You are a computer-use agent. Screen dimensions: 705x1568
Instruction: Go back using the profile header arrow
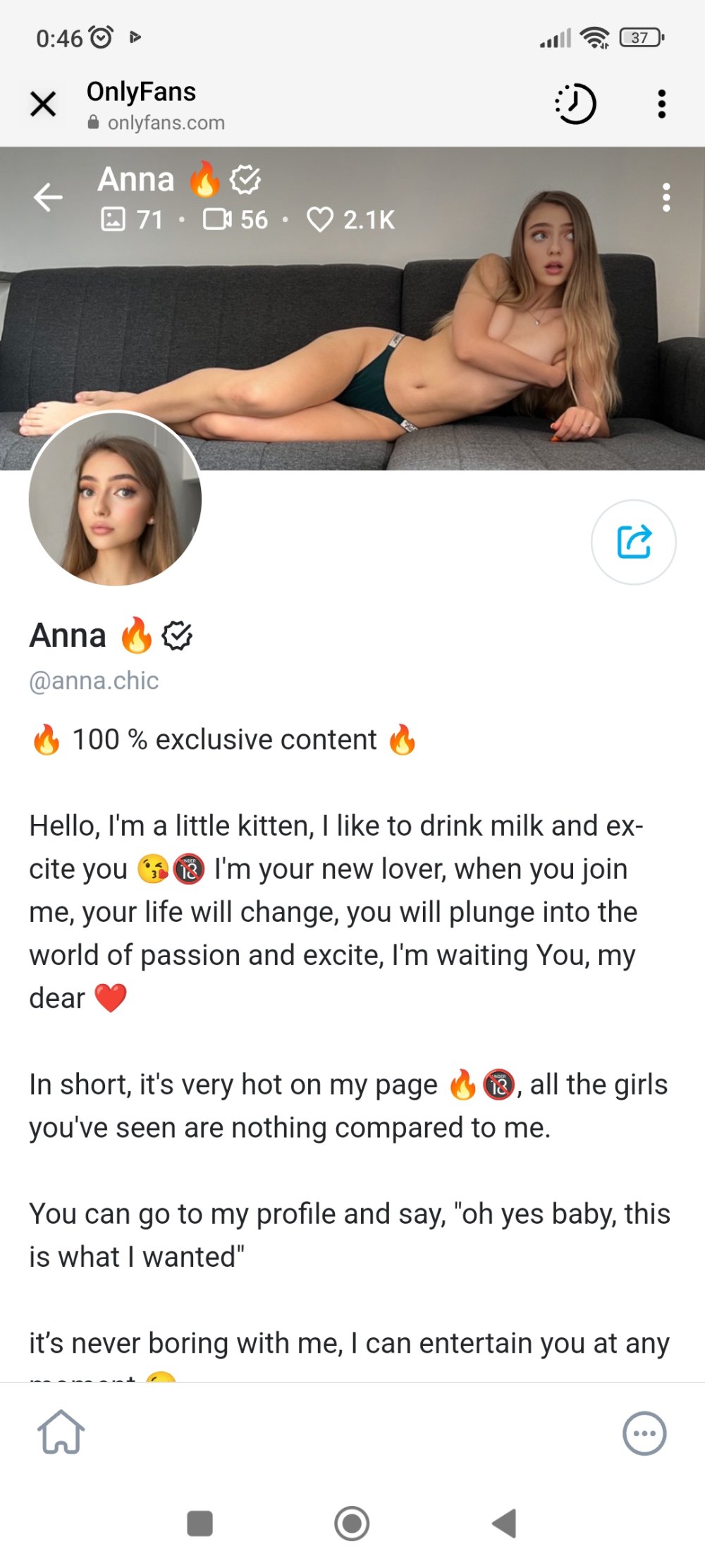[x=48, y=197]
